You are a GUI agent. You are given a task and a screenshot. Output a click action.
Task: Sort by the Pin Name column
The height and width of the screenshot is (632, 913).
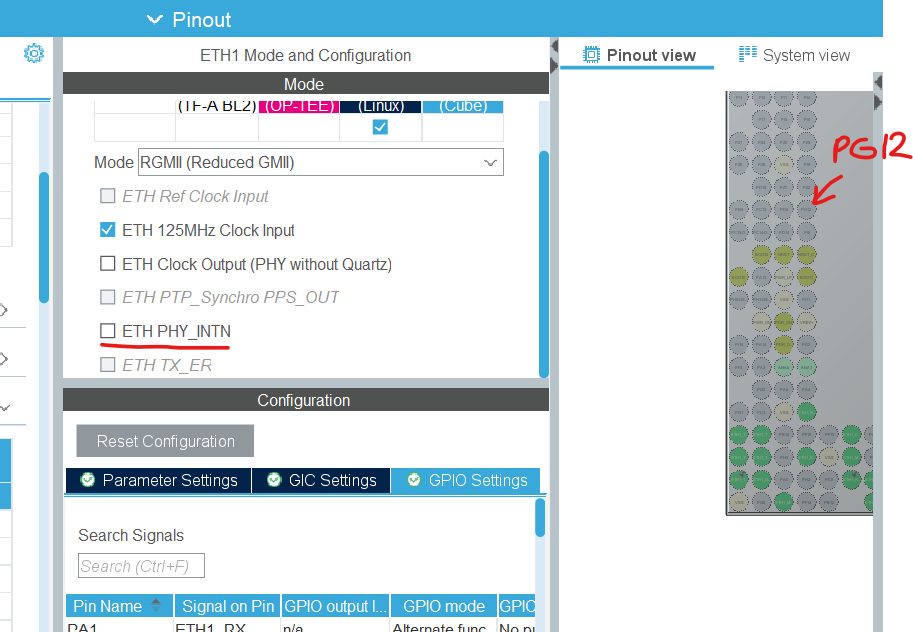119,606
